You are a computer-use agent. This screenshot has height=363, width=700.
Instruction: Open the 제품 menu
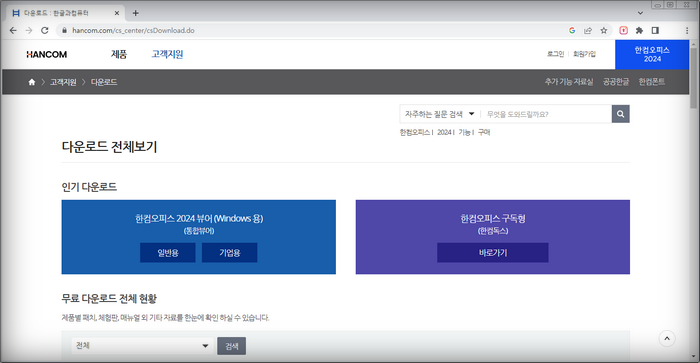[119, 54]
